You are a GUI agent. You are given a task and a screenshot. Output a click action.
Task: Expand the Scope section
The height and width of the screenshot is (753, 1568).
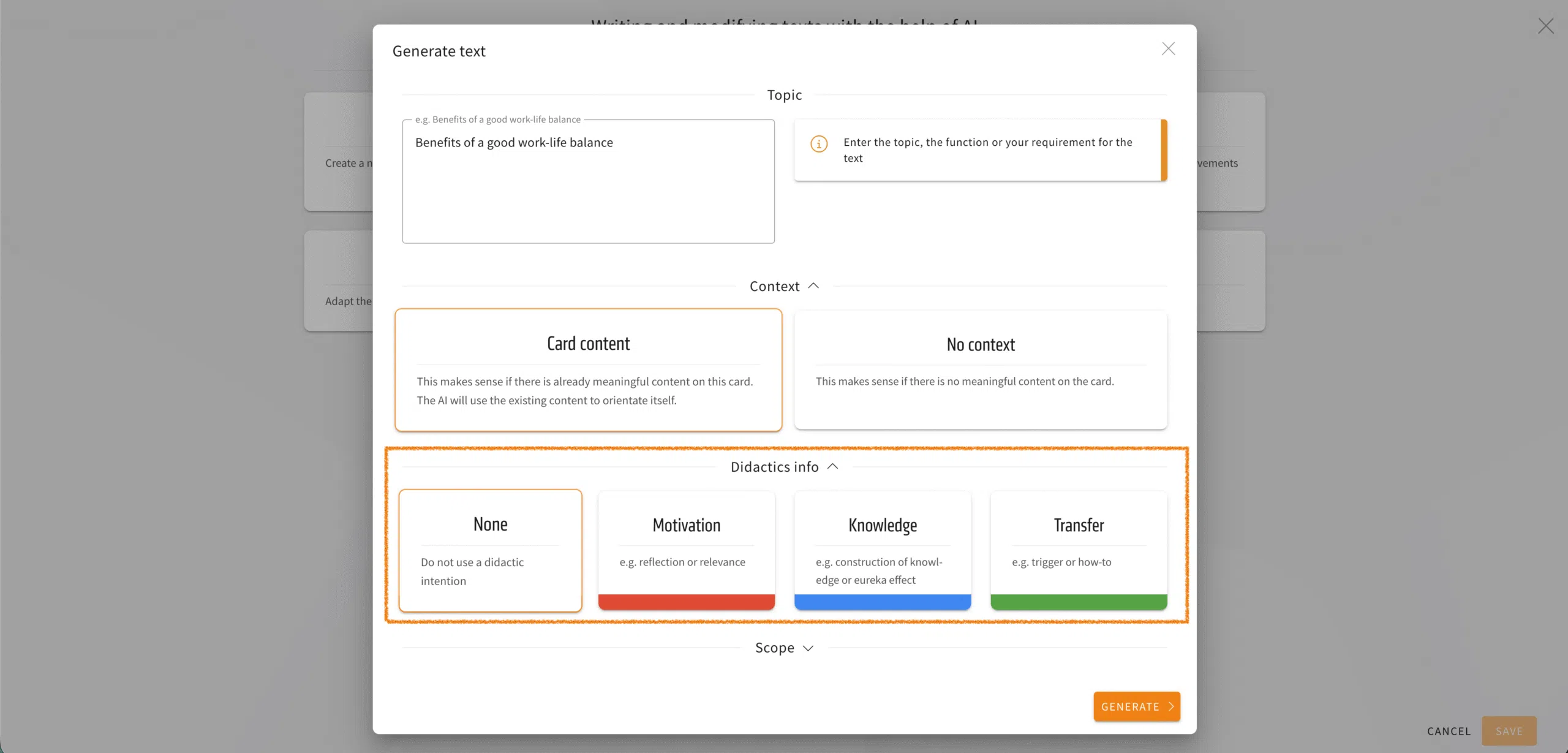coord(808,648)
